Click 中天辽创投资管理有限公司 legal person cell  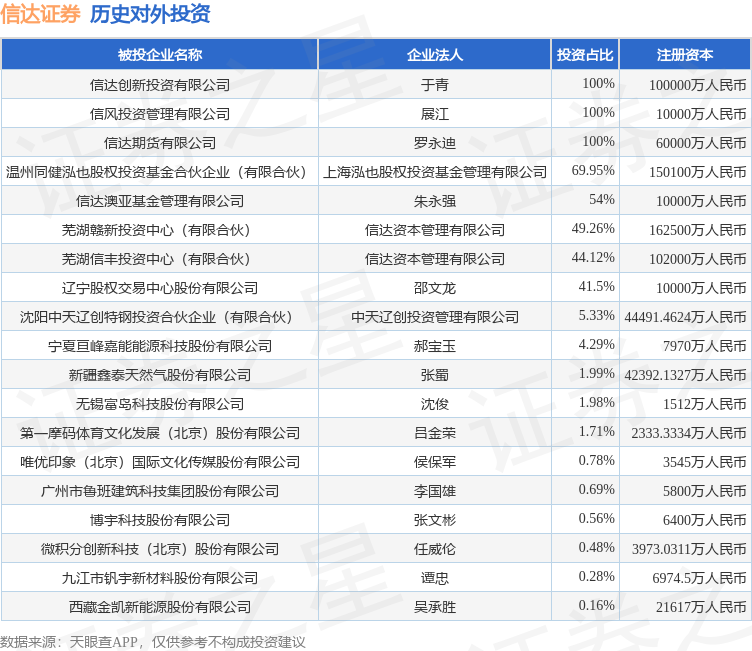click(435, 317)
